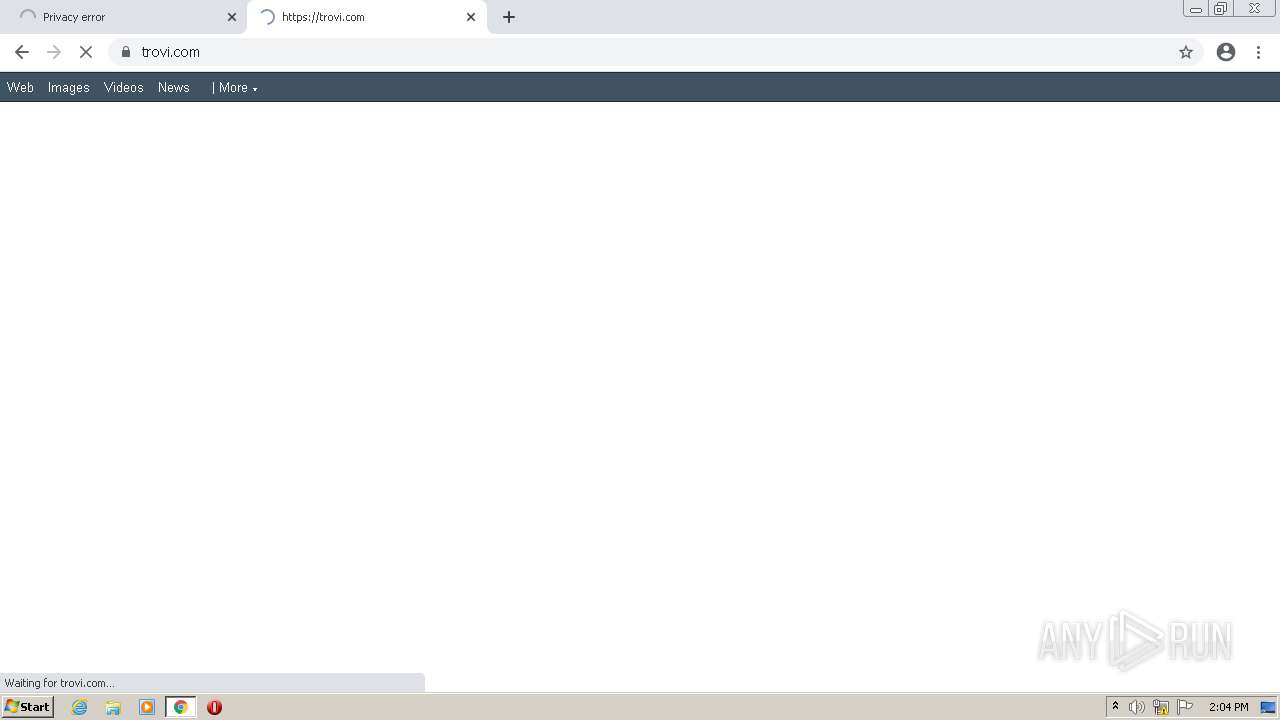Open the Videos search category
This screenshot has height=720, width=1280.
click(x=124, y=88)
